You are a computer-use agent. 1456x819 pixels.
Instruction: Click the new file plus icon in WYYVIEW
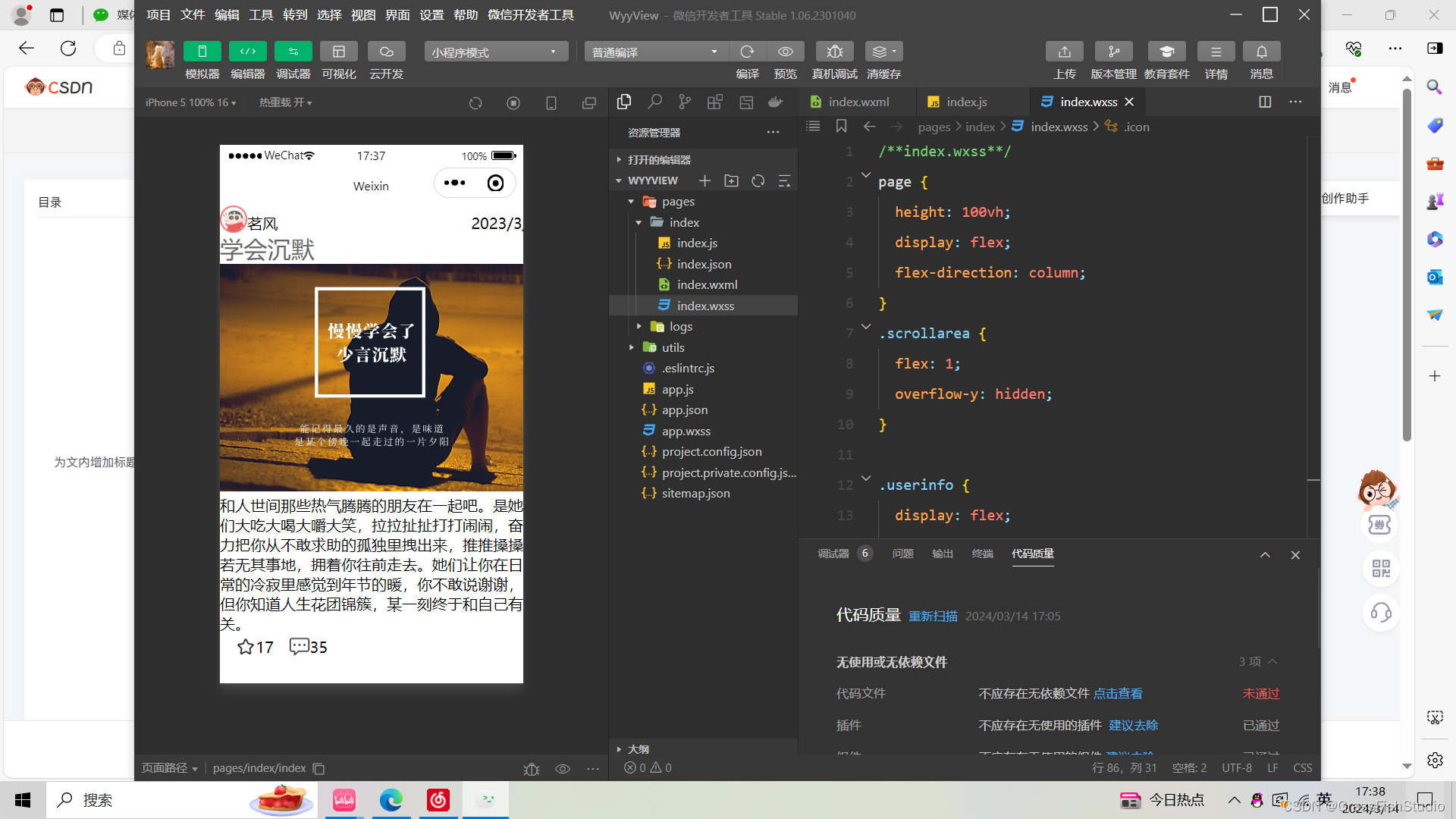(x=704, y=180)
